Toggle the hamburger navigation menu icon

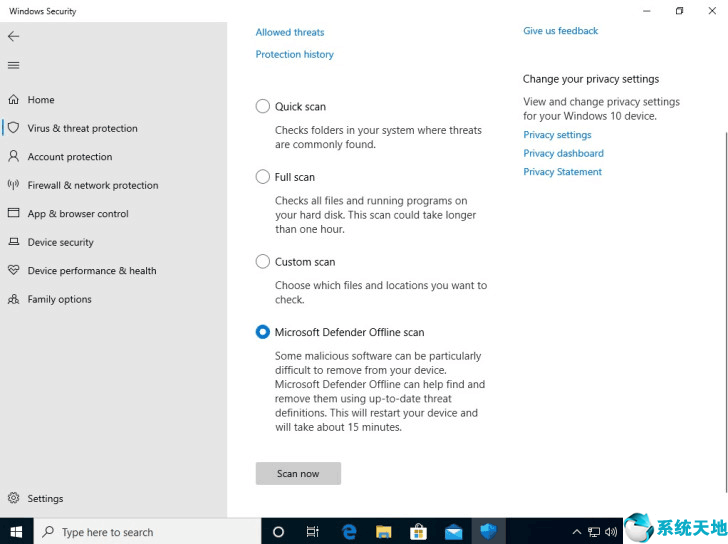(13, 65)
